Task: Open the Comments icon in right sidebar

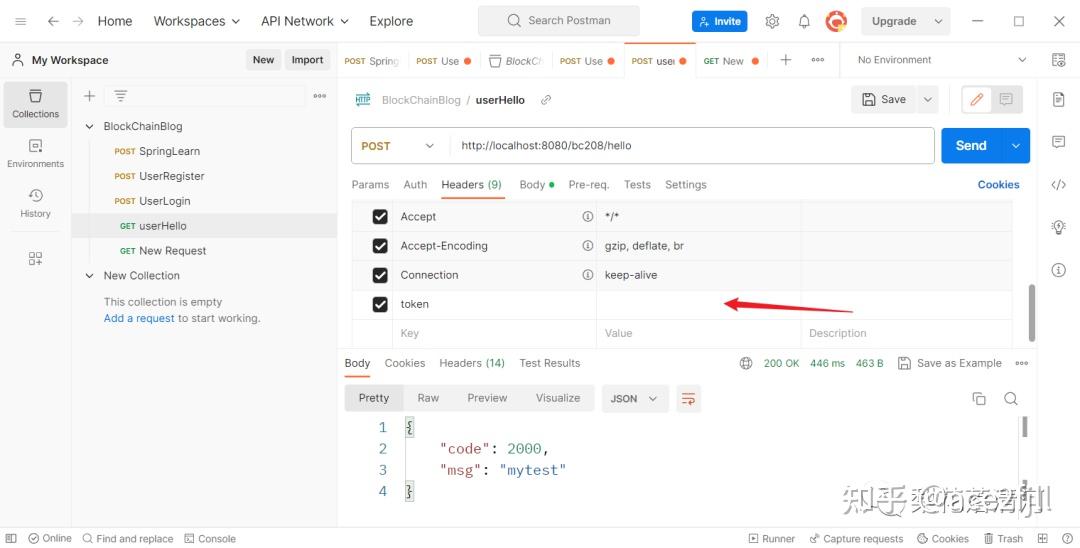Action: tap(1059, 142)
